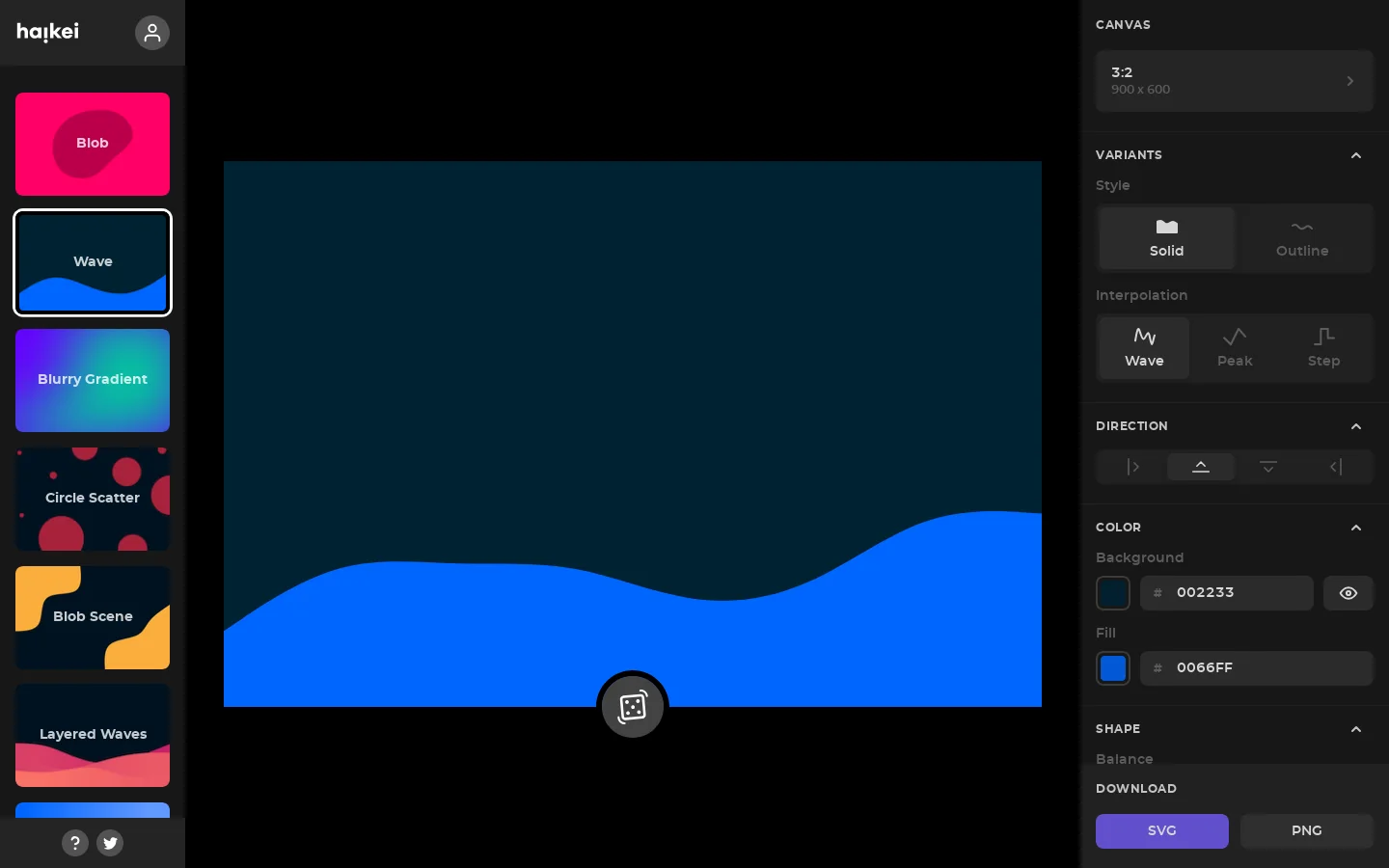The image size is (1389, 868).
Task: Toggle background visibility eye icon
Action: (x=1348, y=593)
